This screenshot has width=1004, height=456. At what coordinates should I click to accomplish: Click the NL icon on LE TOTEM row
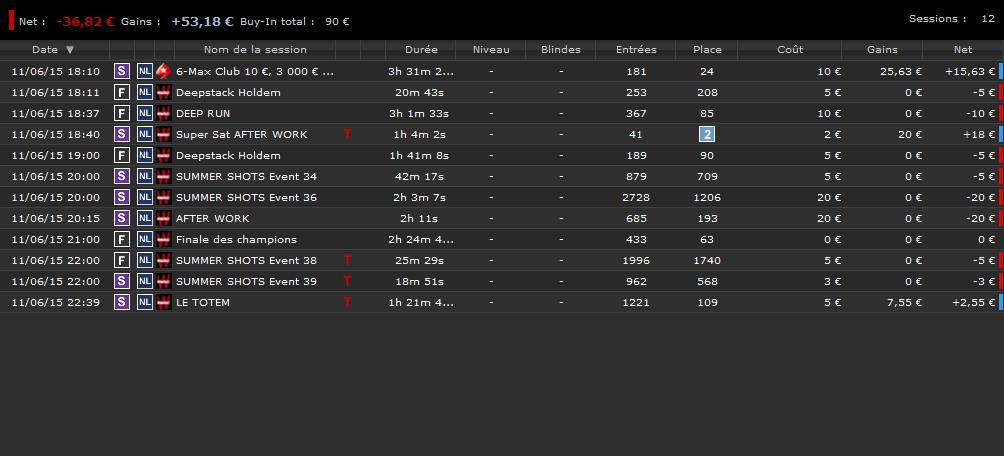145,302
